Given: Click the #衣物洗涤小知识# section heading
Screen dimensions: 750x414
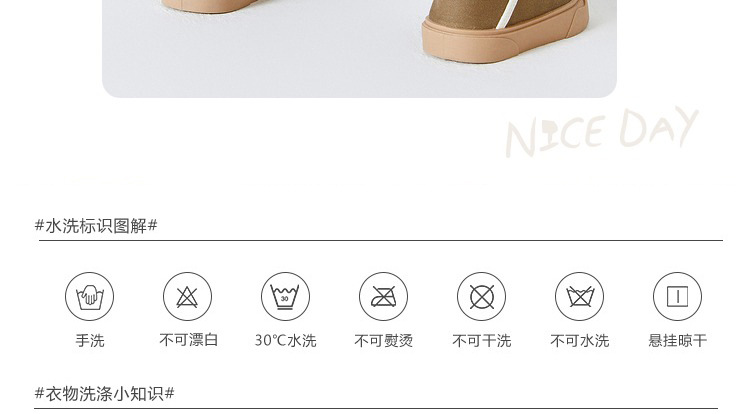Looking at the screenshot, I should [105, 394].
